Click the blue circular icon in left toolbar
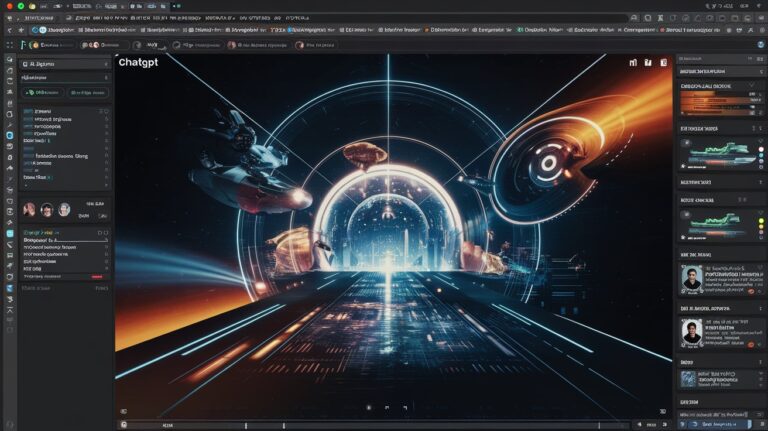The height and width of the screenshot is (431, 768). click(9, 134)
